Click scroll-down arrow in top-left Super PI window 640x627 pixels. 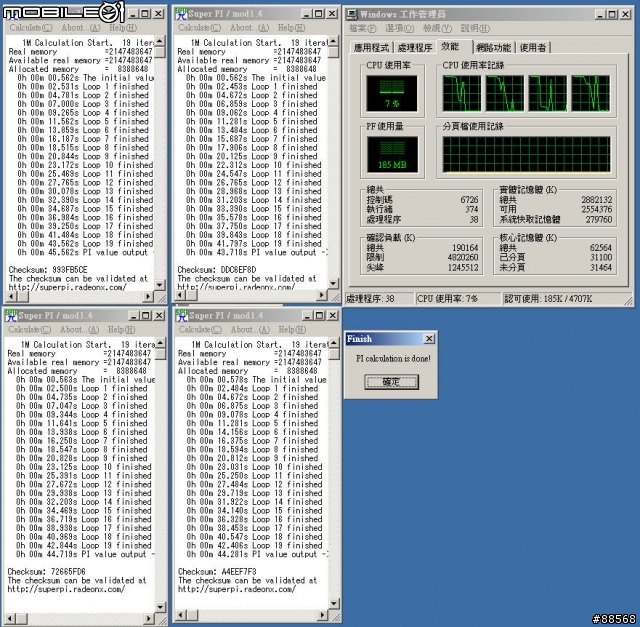tap(160, 285)
